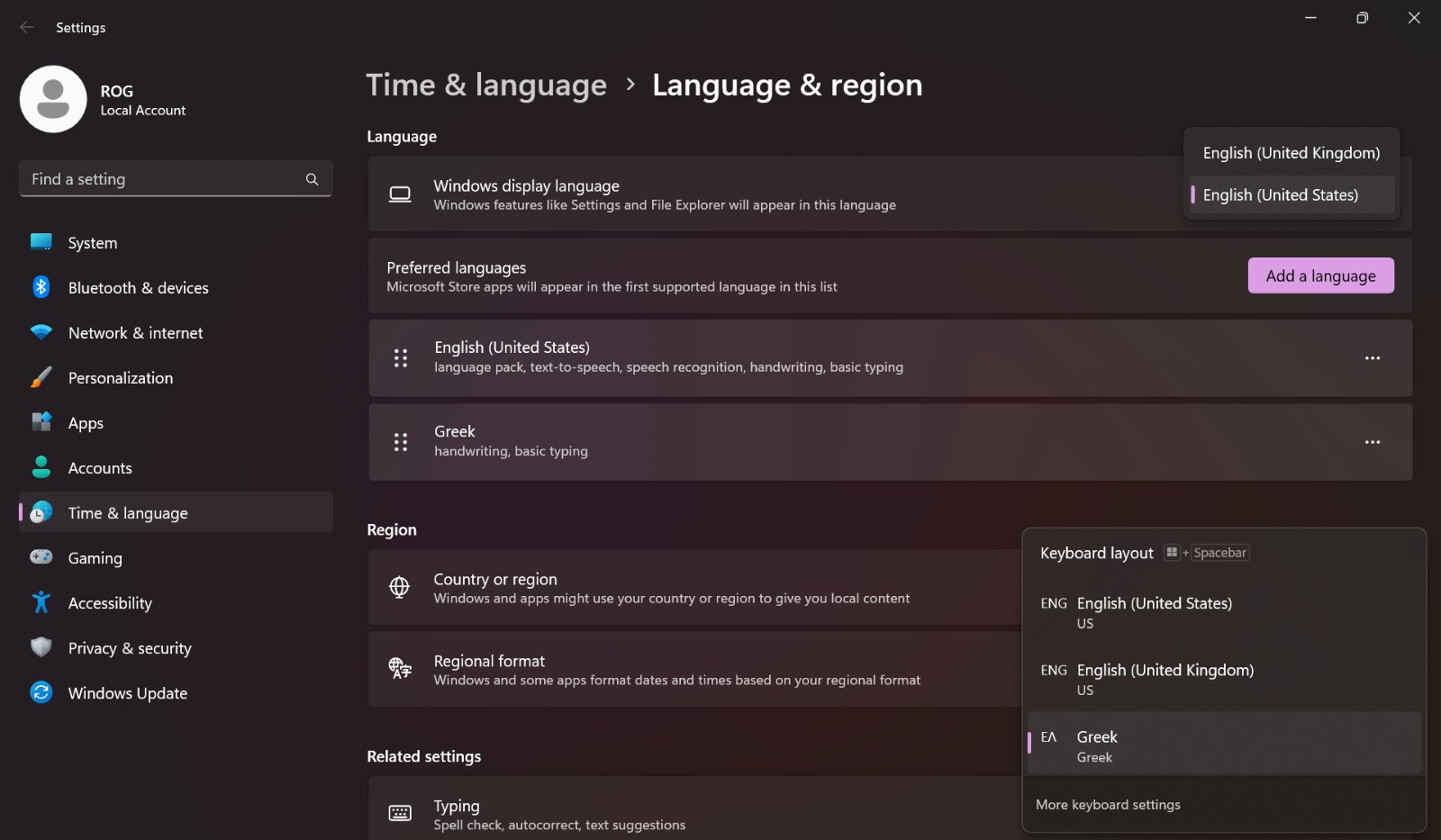The height and width of the screenshot is (840, 1441).
Task: Select English (United States) US keyboard layout
Action: point(1224,612)
